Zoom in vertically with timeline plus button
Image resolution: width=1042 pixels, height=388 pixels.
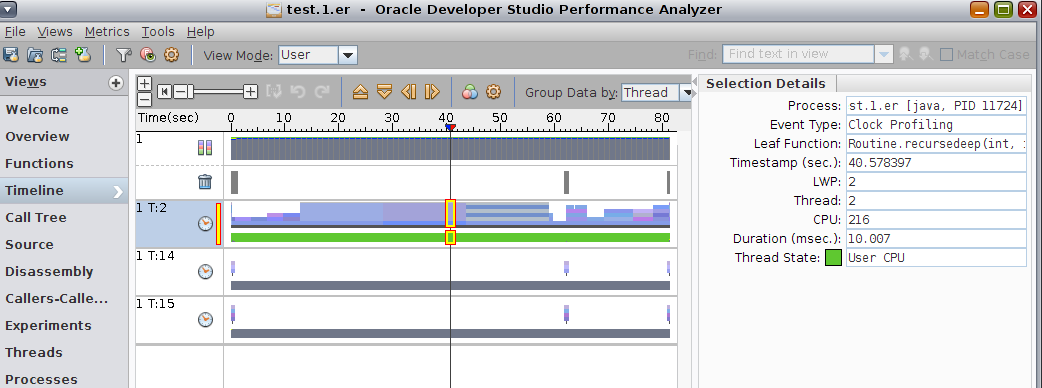(x=144, y=84)
